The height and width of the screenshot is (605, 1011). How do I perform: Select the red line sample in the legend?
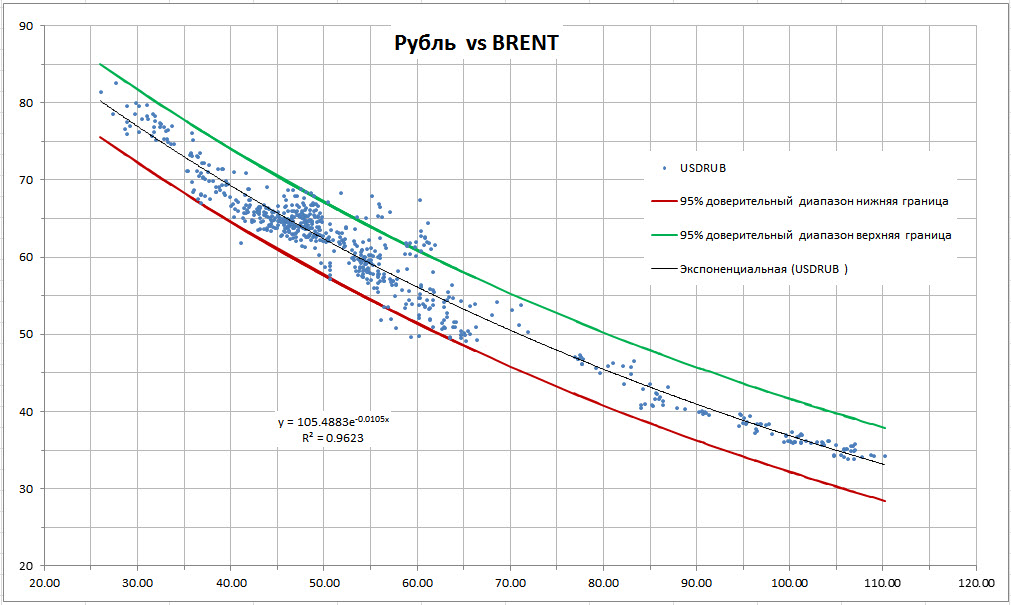click(662, 201)
